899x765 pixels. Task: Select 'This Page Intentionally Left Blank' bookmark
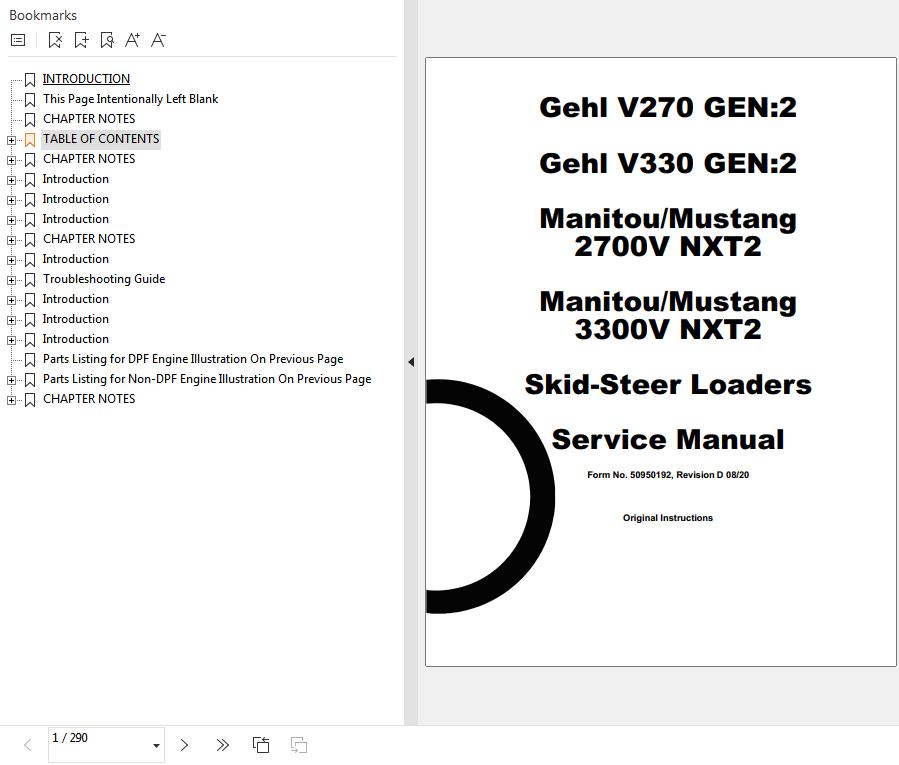tap(130, 99)
